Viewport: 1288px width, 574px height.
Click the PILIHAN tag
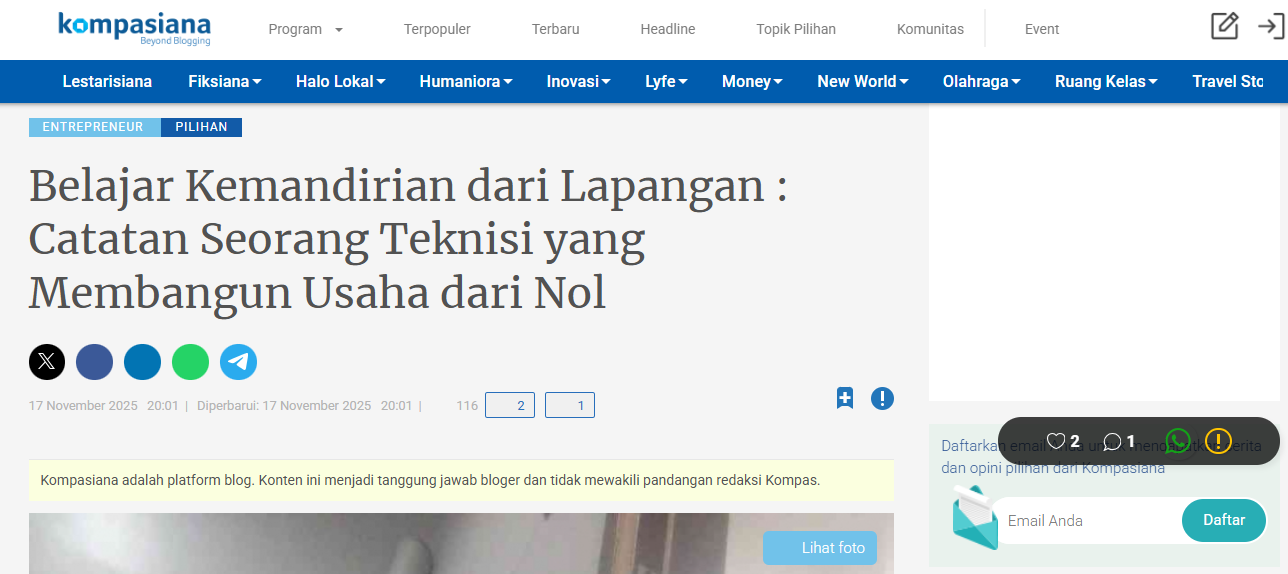[201, 127]
